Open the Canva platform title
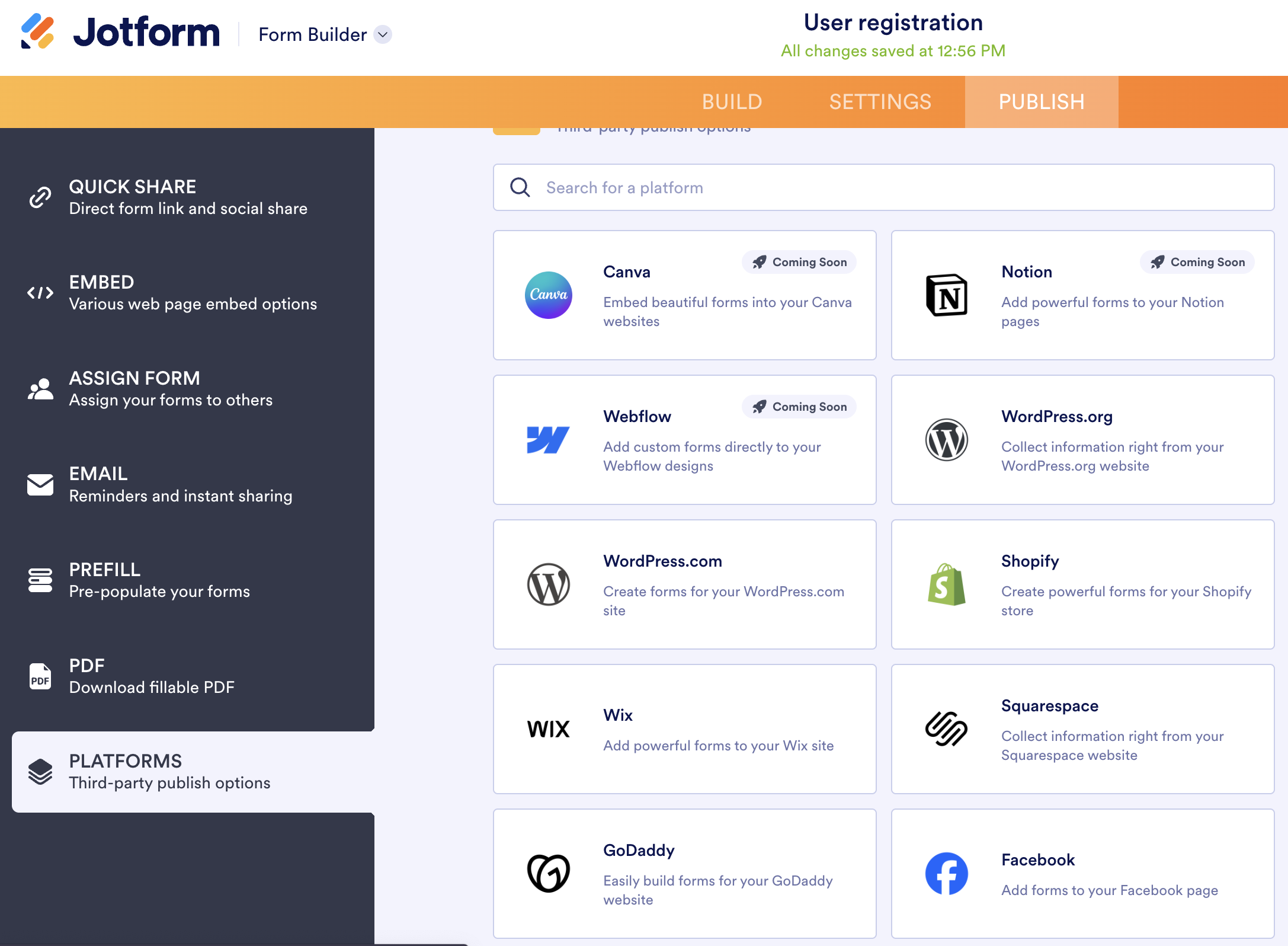Image resolution: width=1288 pixels, height=946 pixels. pos(627,272)
